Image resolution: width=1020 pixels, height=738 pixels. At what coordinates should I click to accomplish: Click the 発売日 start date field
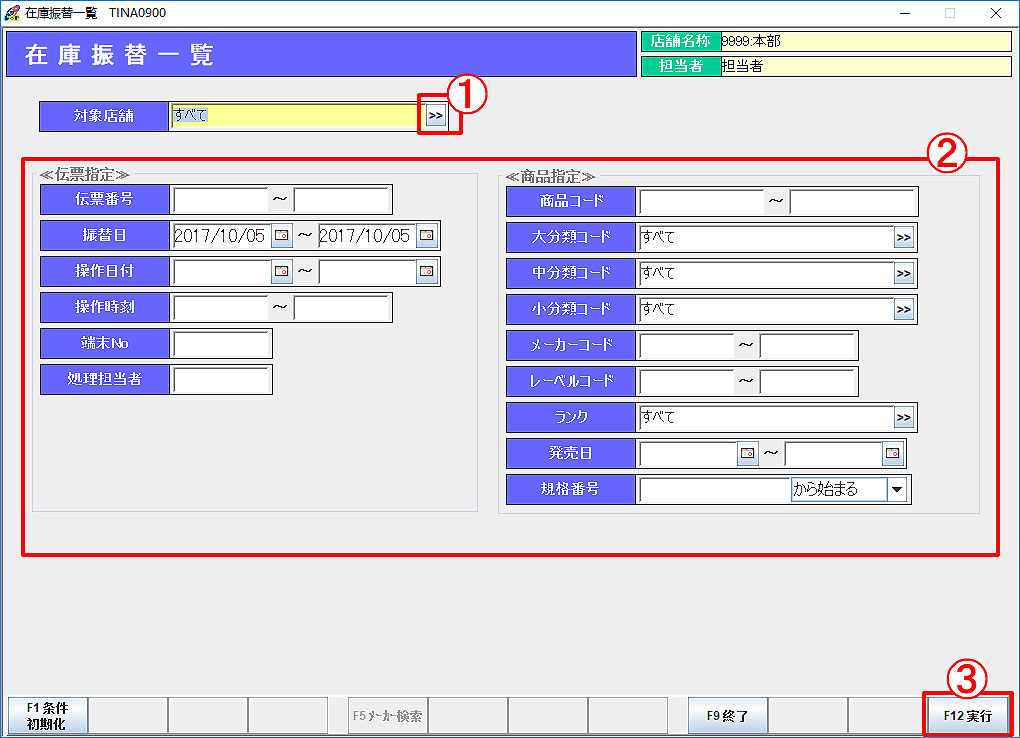coord(688,453)
